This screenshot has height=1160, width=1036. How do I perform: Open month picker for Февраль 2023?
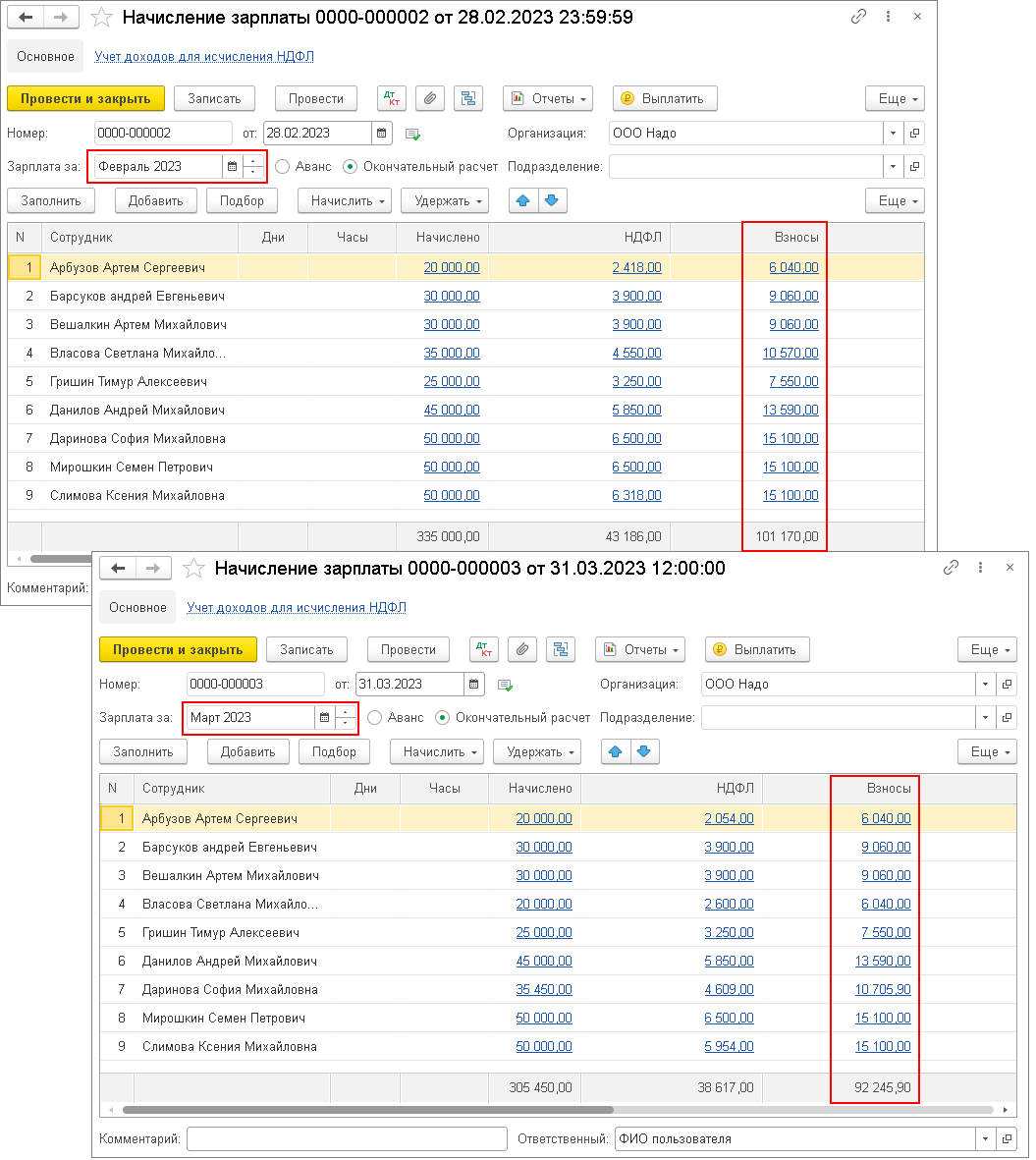(232, 166)
